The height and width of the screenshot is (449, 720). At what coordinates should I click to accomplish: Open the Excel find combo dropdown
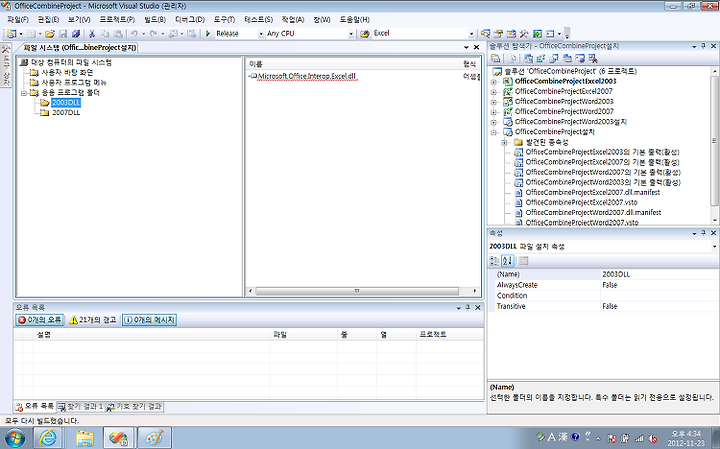471,34
